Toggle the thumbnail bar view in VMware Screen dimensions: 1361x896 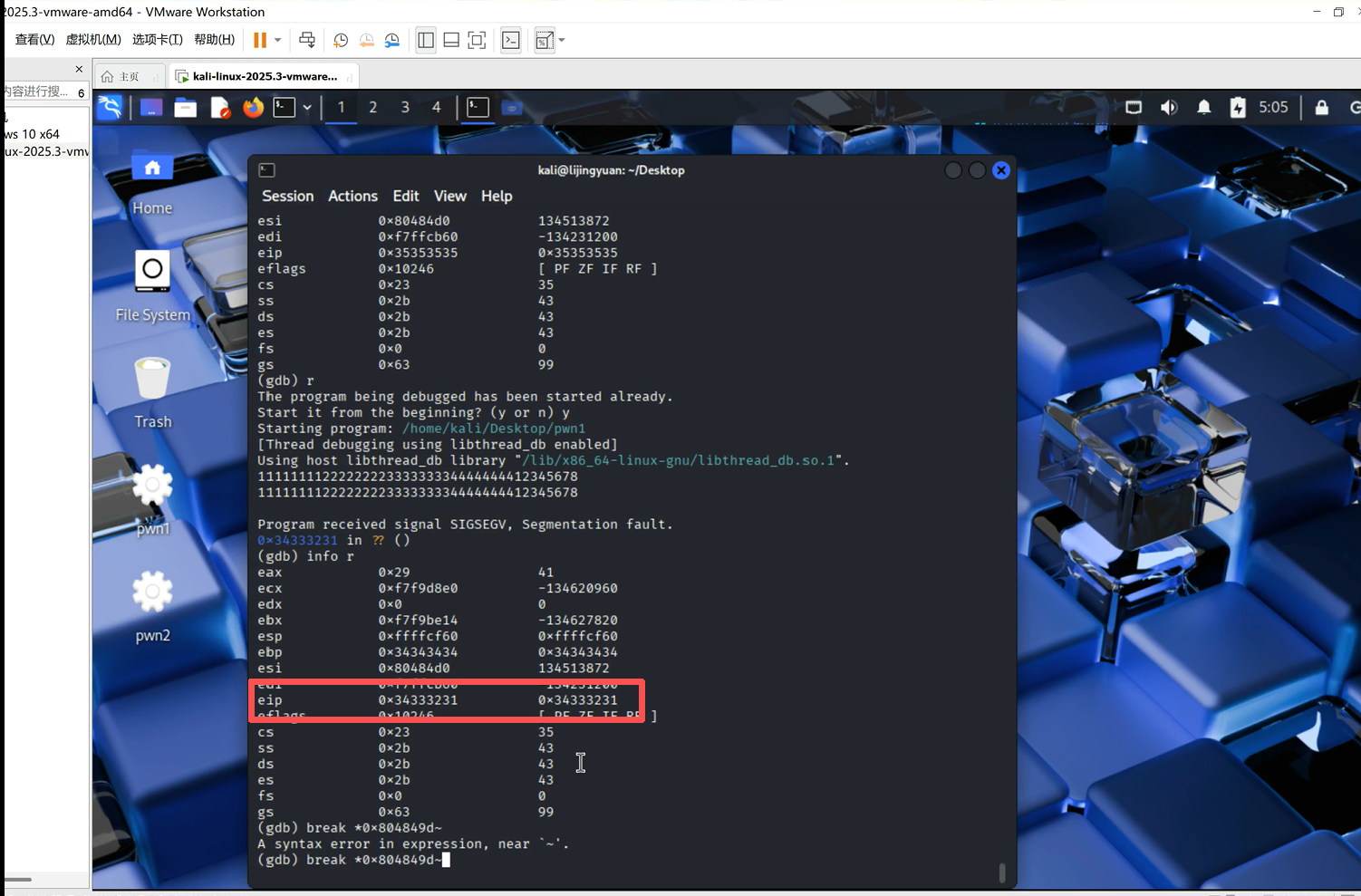[x=451, y=40]
